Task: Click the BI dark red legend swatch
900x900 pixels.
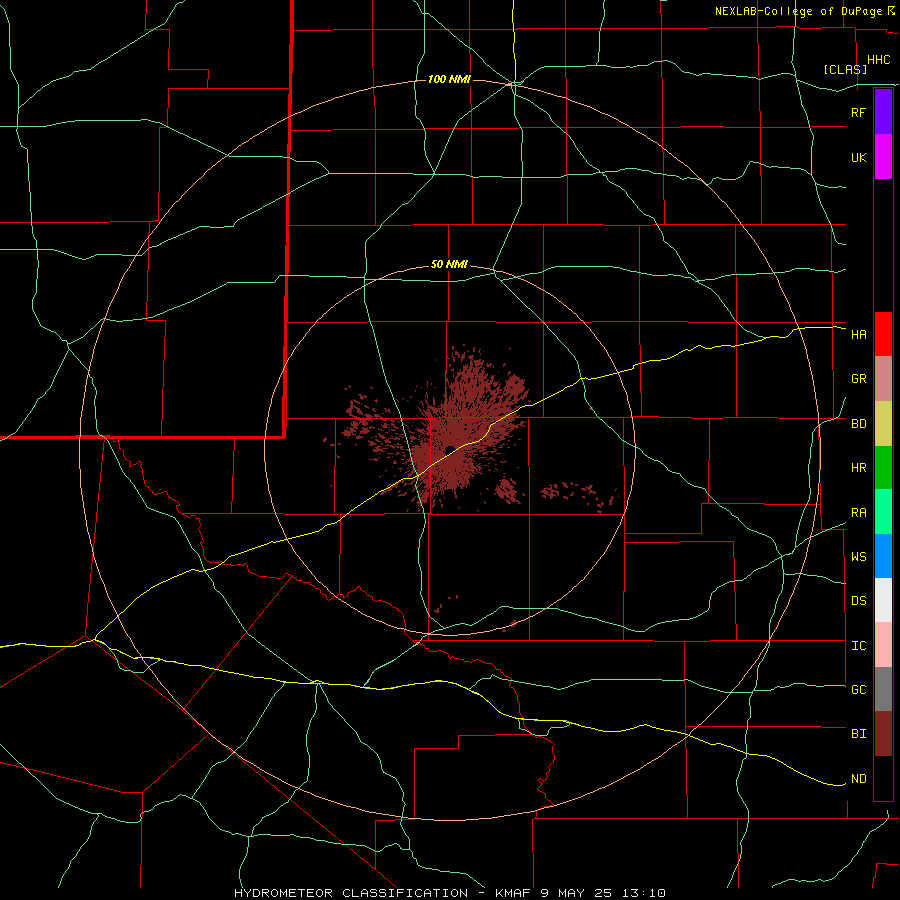Action: tap(883, 734)
